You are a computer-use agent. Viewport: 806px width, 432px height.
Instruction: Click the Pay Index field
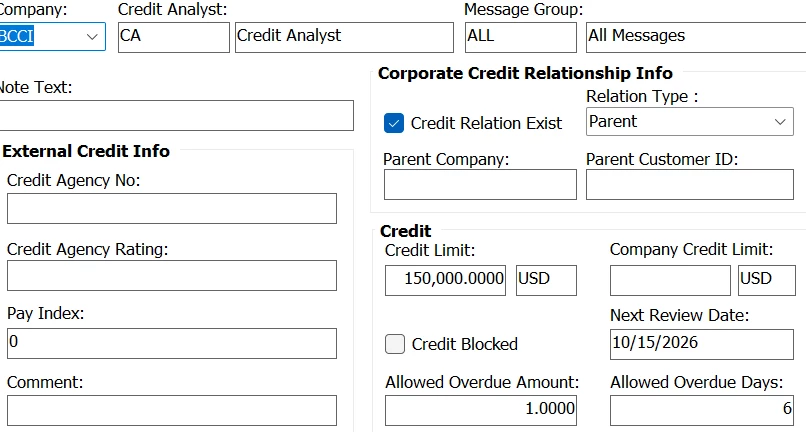point(172,343)
